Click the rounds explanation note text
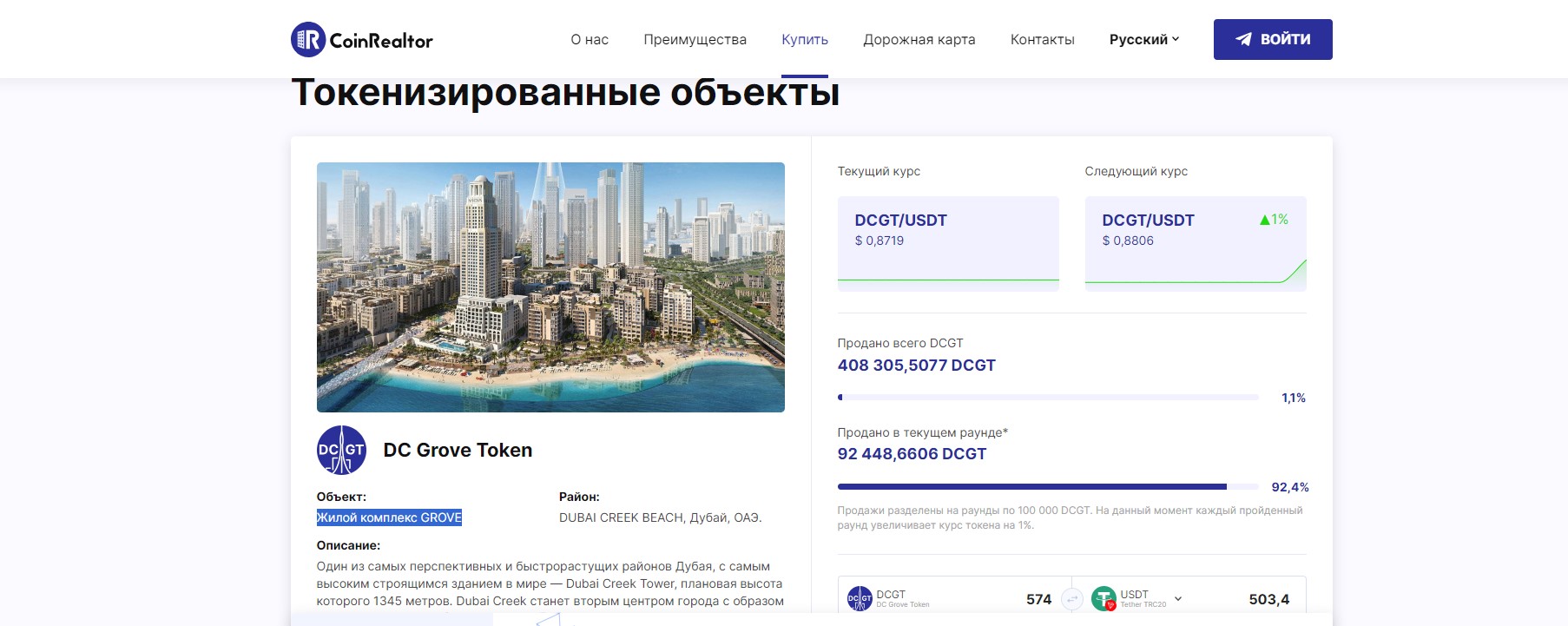 [1070, 517]
